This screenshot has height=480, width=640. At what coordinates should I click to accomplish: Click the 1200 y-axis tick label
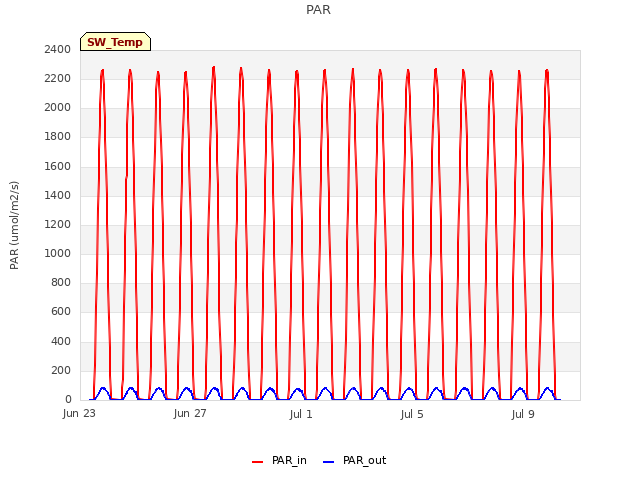58,224
